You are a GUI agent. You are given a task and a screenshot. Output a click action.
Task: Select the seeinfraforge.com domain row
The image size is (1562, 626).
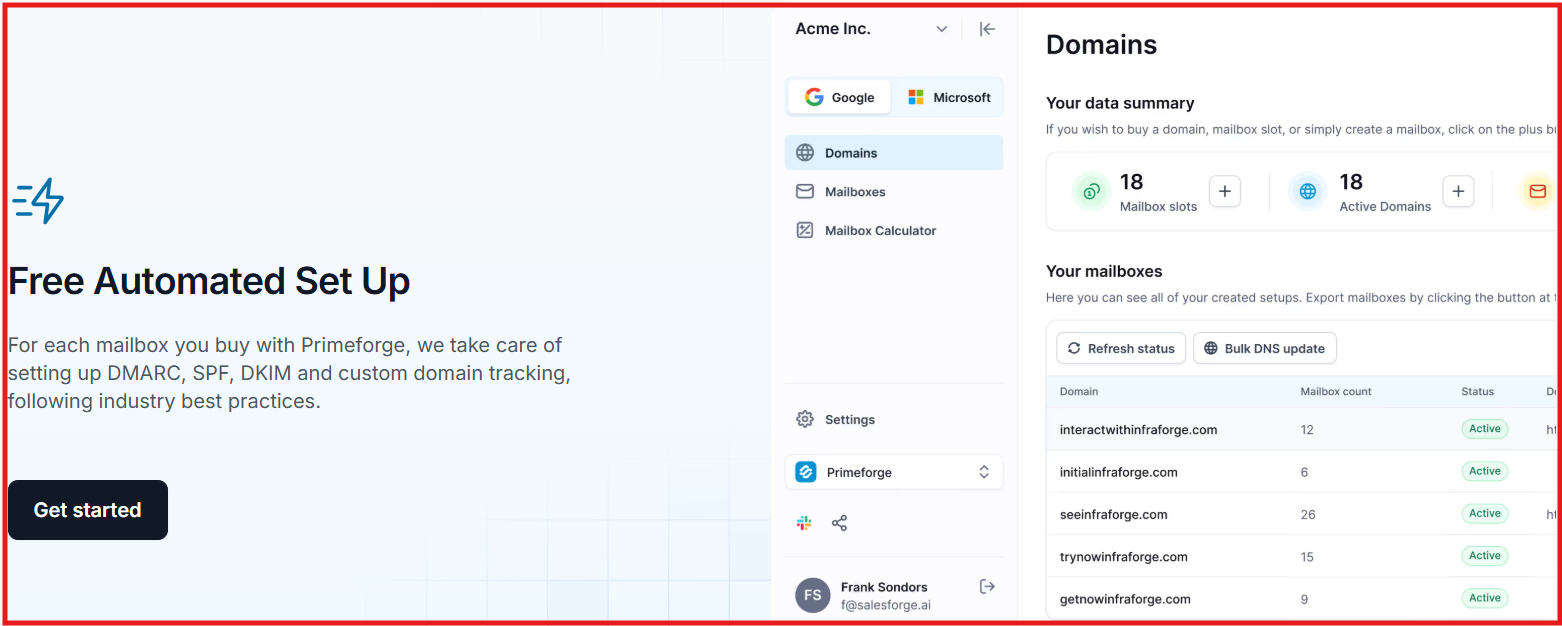[1302, 514]
